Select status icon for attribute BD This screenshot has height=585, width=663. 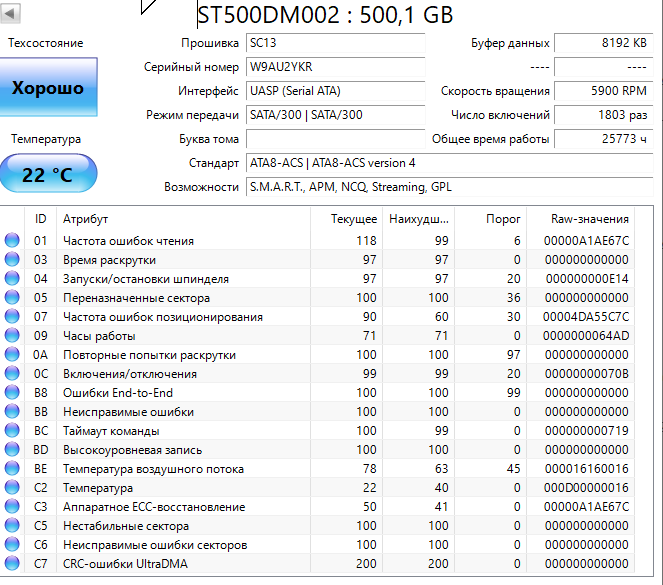(12, 449)
